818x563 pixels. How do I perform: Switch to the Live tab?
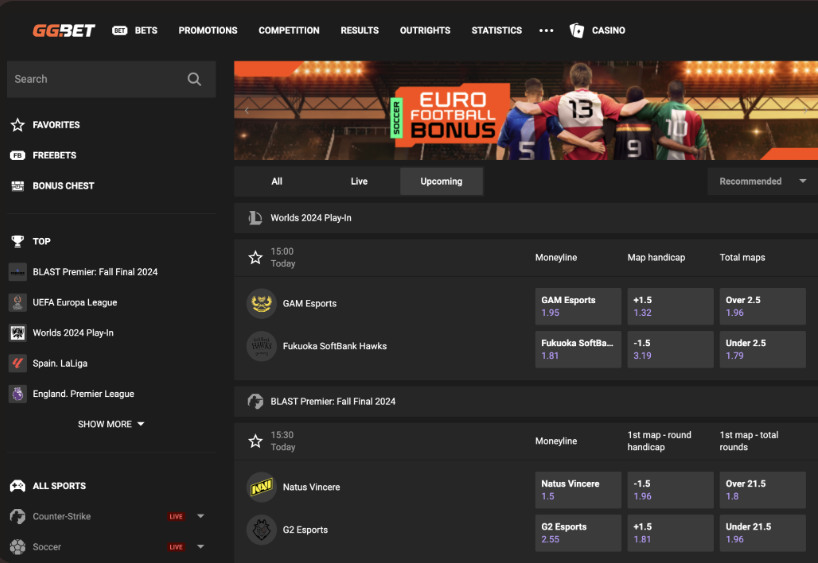[359, 182]
